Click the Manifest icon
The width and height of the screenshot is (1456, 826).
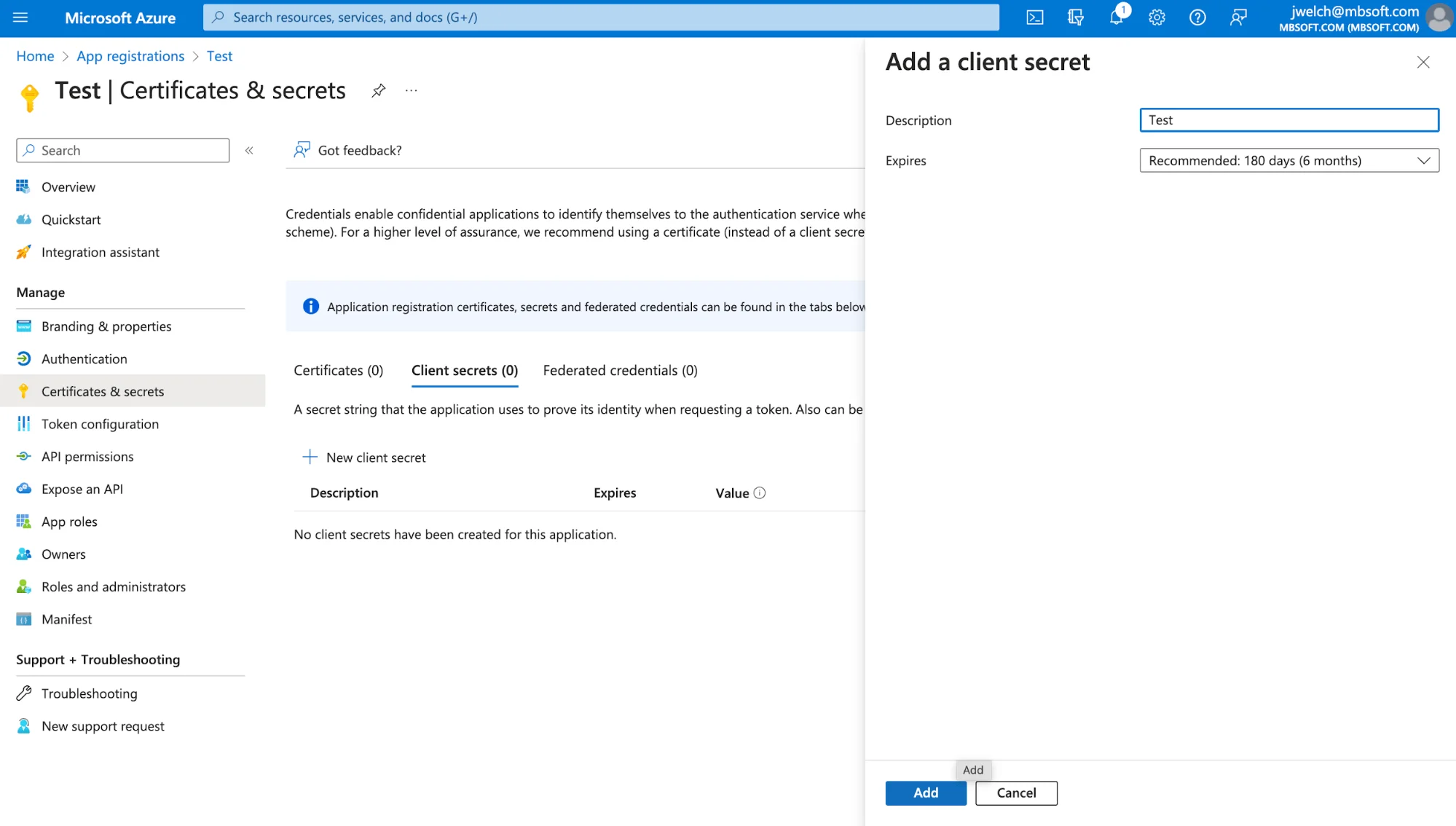tap(22, 618)
